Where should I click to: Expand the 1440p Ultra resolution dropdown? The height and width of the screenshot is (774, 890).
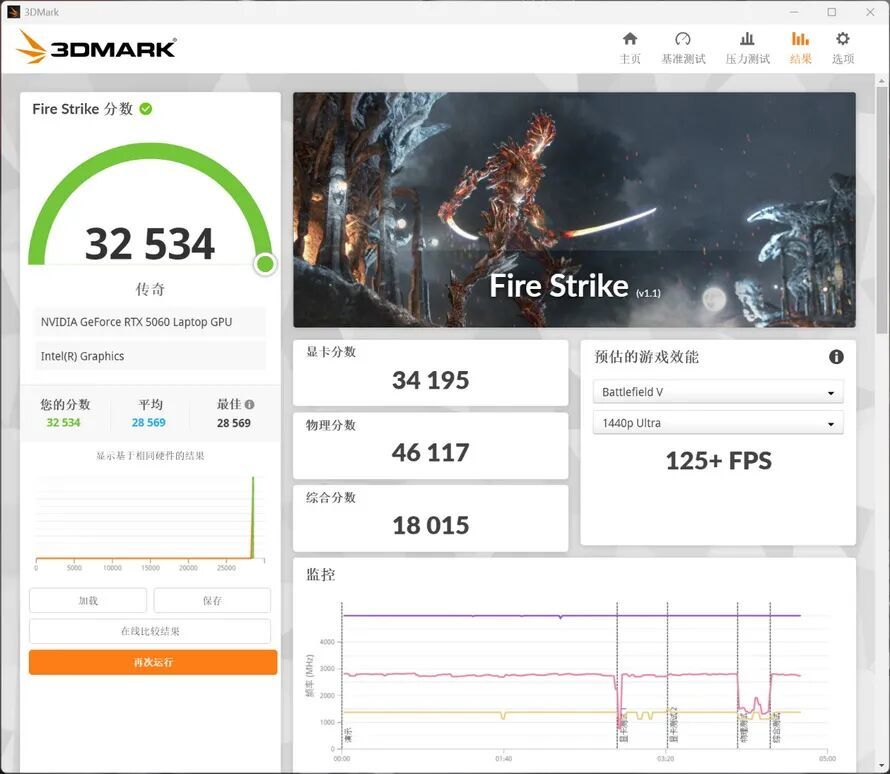click(718, 423)
